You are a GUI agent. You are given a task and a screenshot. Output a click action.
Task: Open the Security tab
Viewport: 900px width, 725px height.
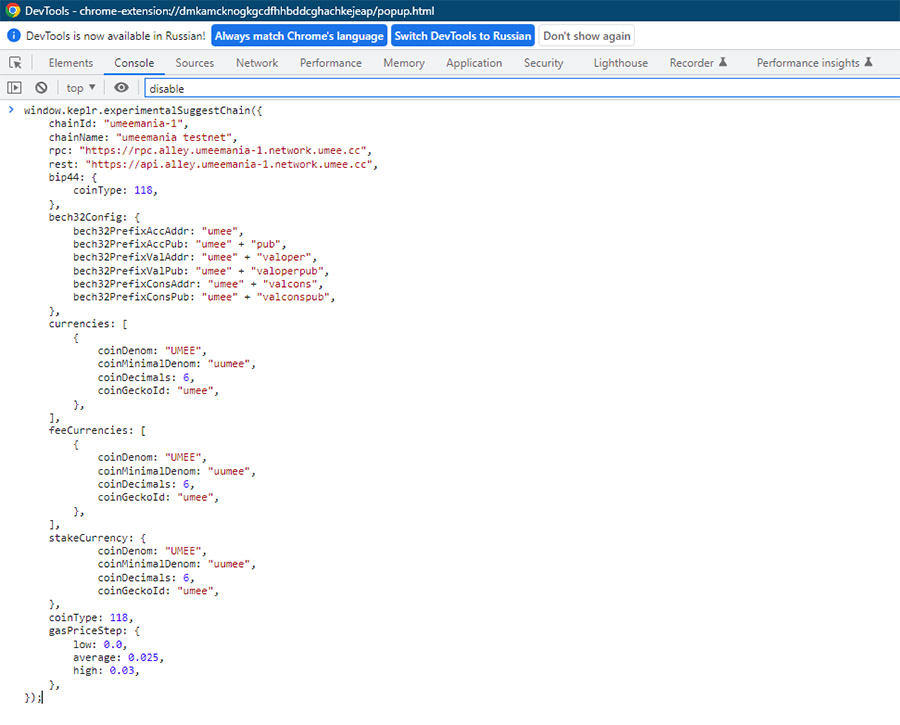(x=543, y=63)
